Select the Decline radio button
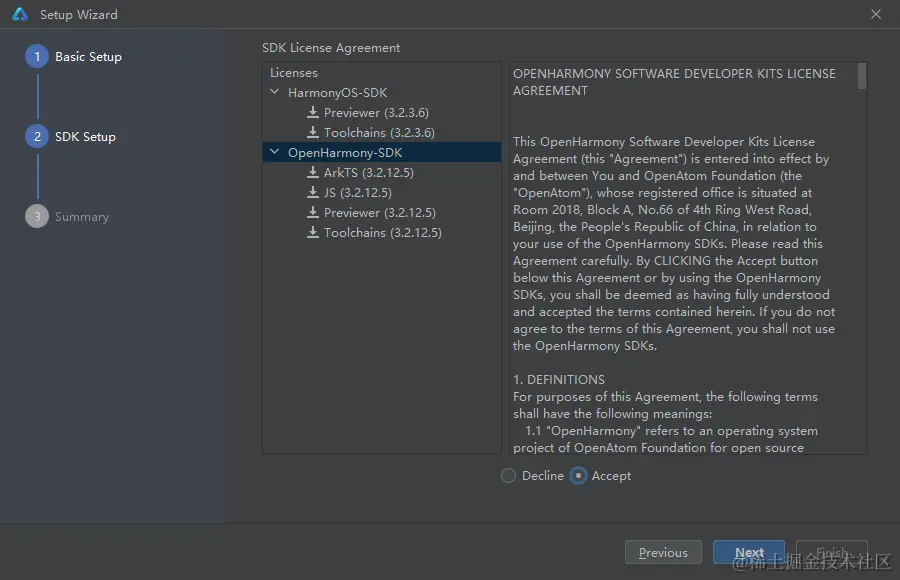 pos(509,475)
